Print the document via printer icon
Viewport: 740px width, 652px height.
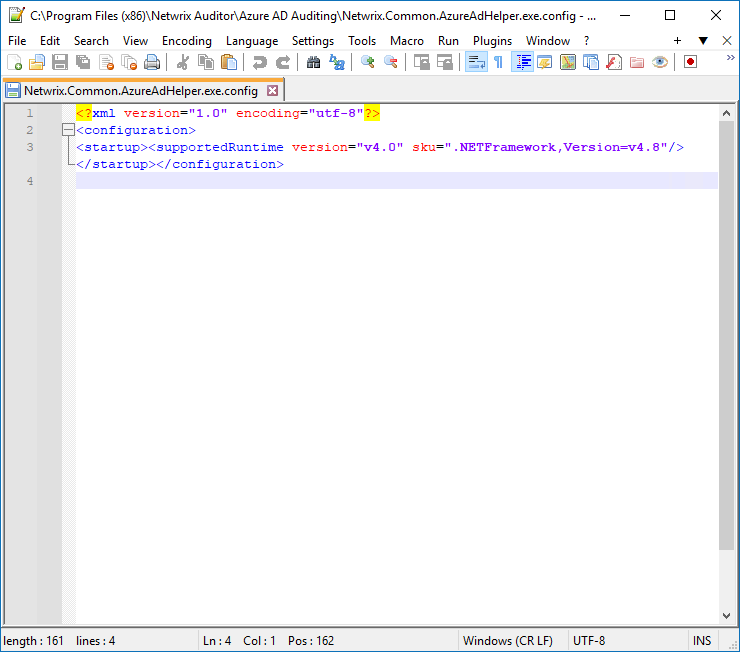tap(152, 62)
